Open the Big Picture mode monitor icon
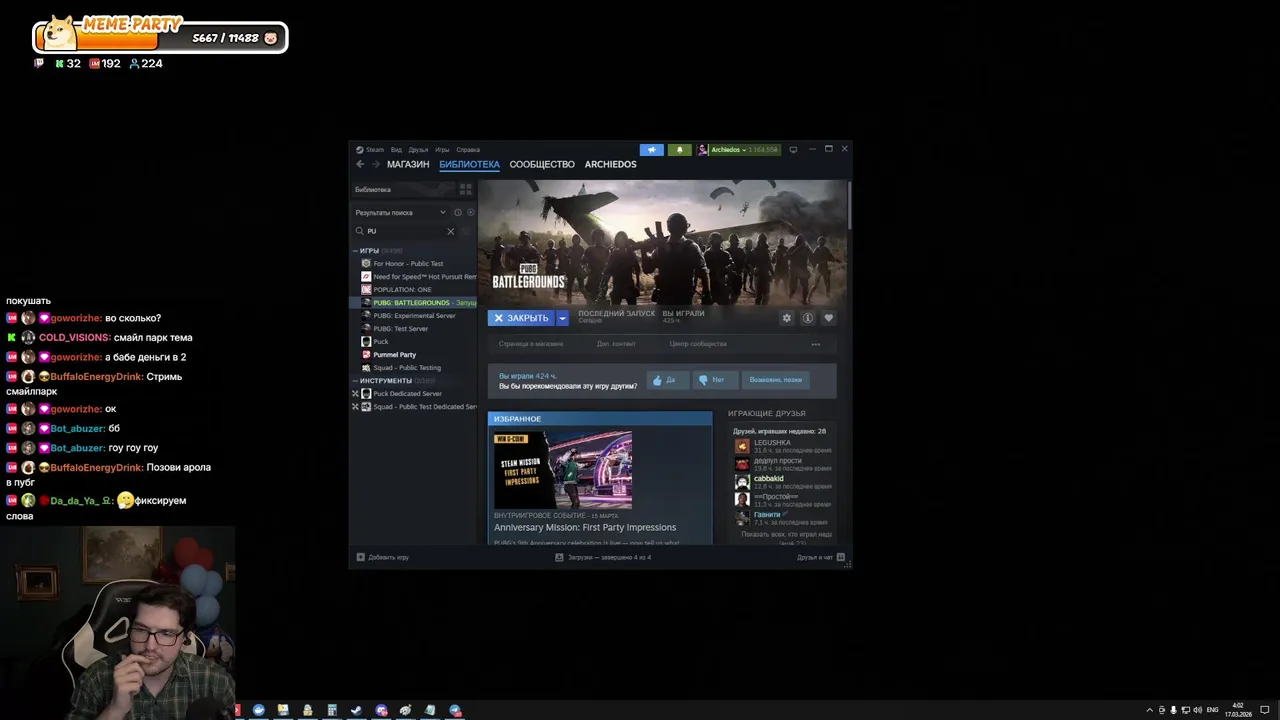This screenshot has width=1280, height=720. (793, 150)
